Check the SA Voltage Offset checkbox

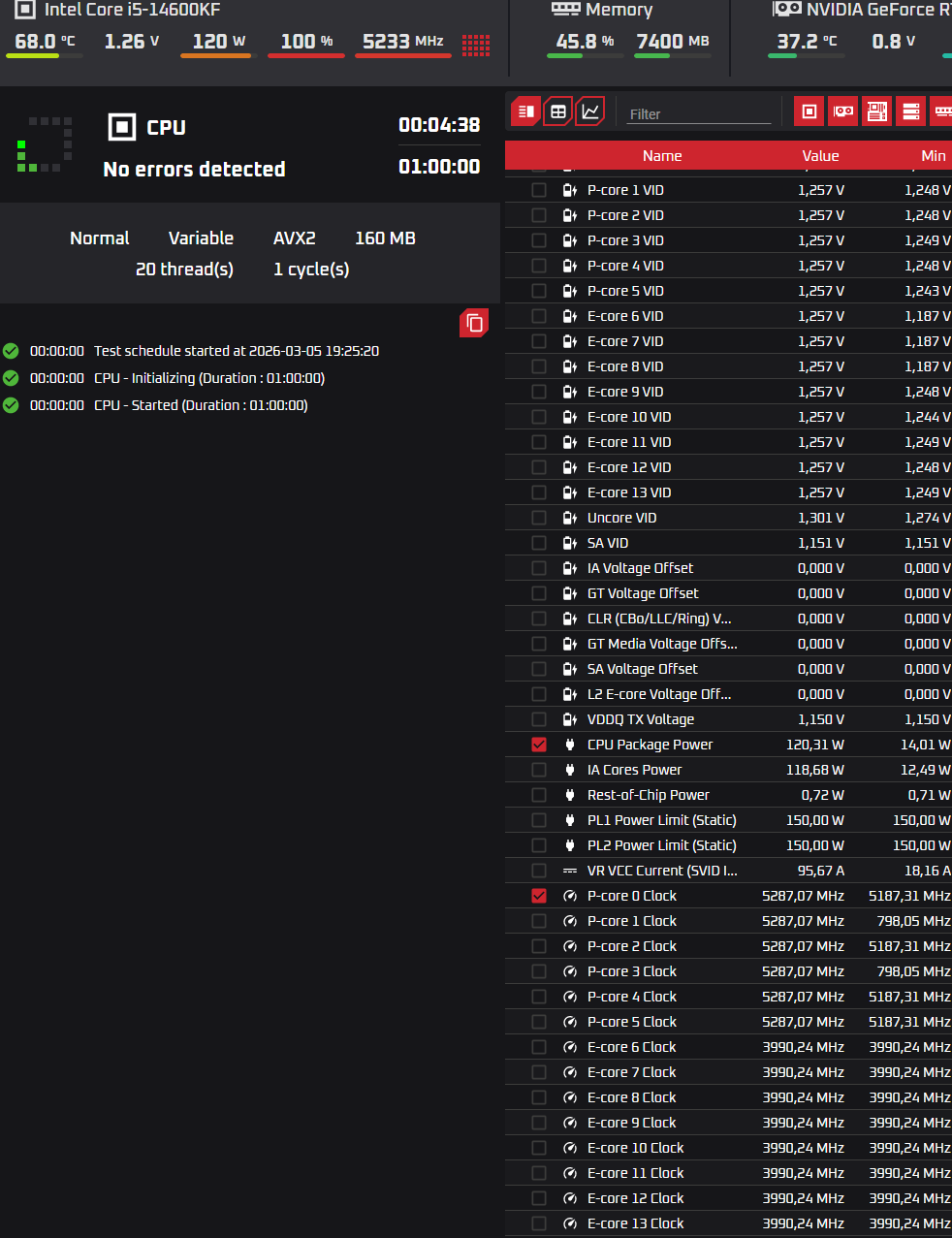coord(539,669)
